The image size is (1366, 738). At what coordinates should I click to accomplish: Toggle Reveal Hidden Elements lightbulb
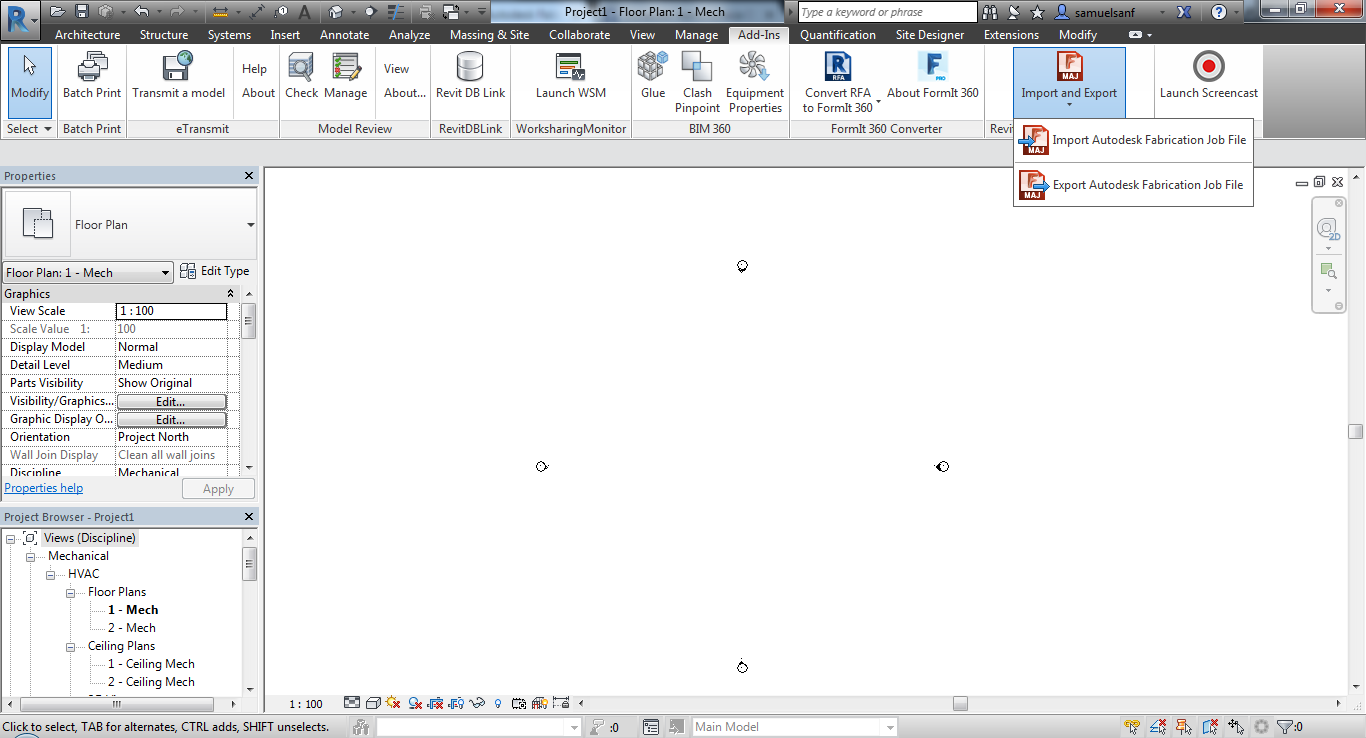[498, 703]
